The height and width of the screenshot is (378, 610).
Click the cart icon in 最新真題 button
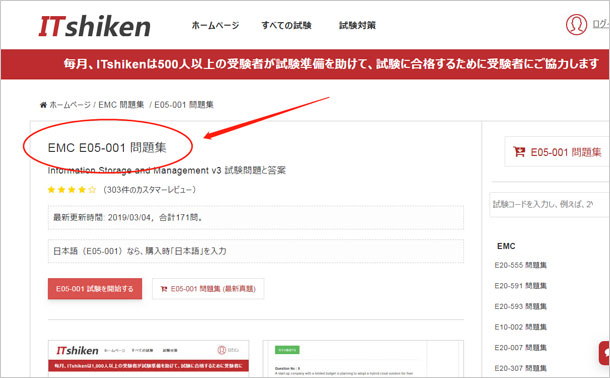[x=164, y=289]
